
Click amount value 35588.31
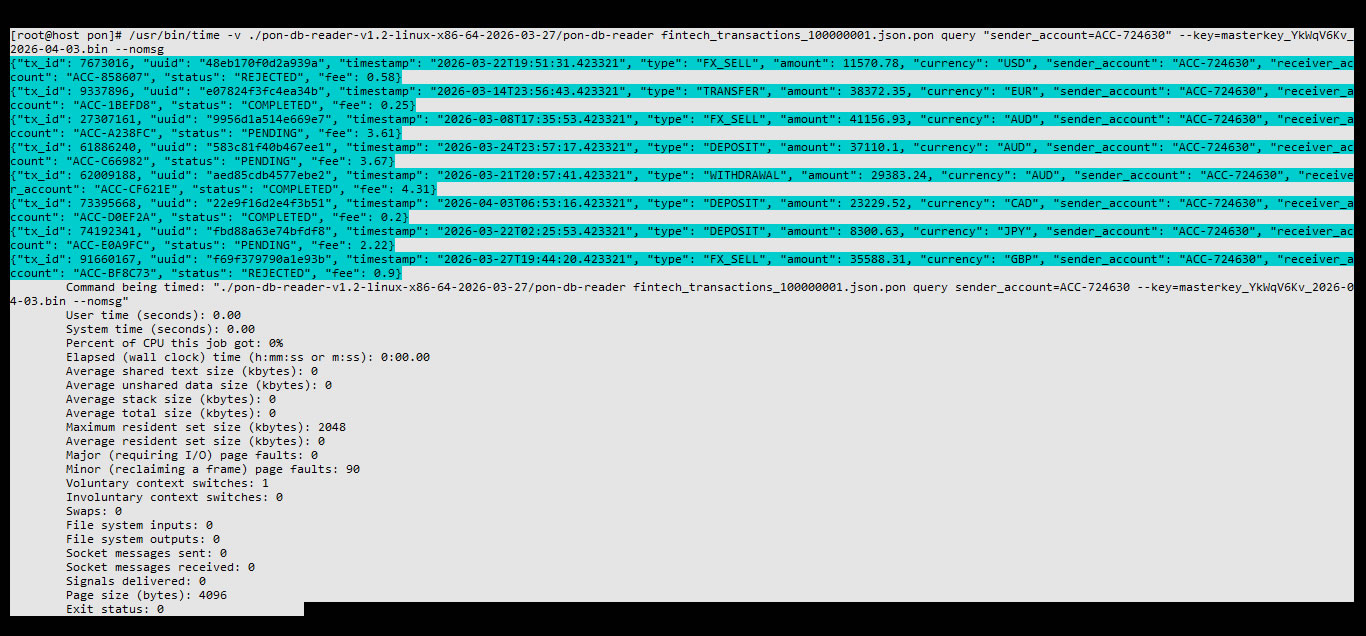[878, 259]
